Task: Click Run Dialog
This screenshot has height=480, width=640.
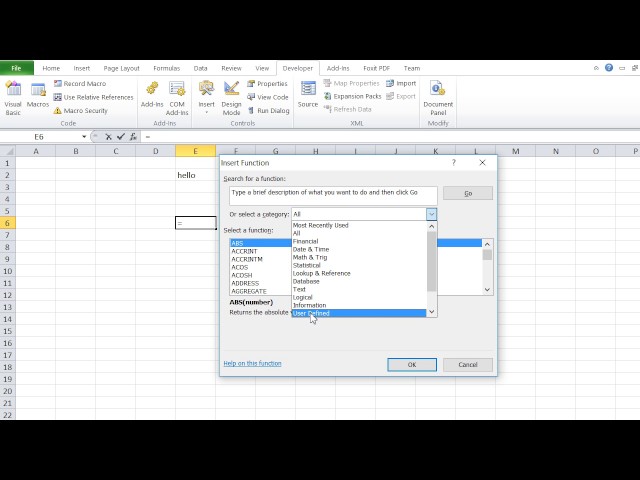Action: click(268, 111)
